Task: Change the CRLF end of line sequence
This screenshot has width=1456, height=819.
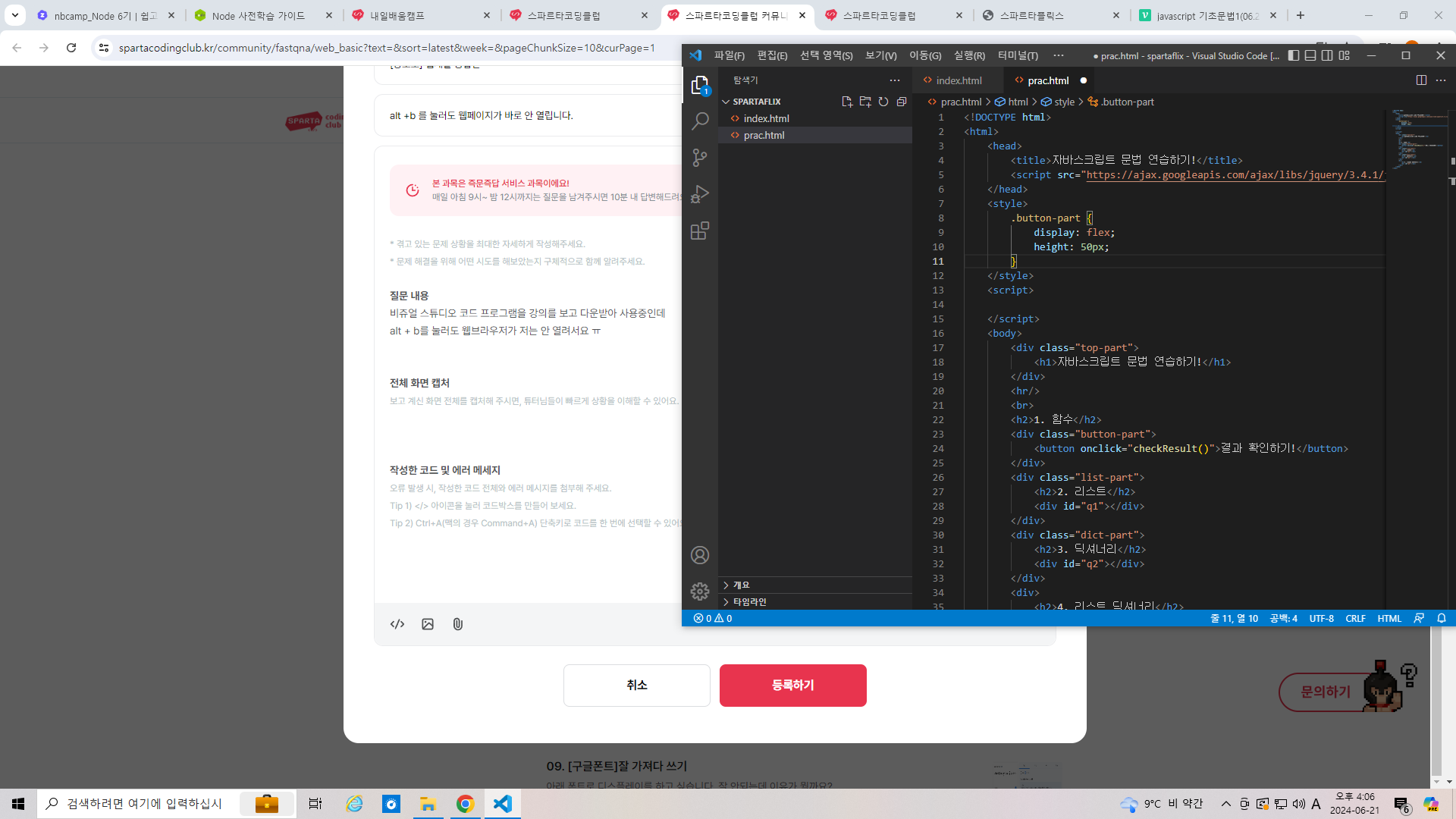Action: (1355, 619)
